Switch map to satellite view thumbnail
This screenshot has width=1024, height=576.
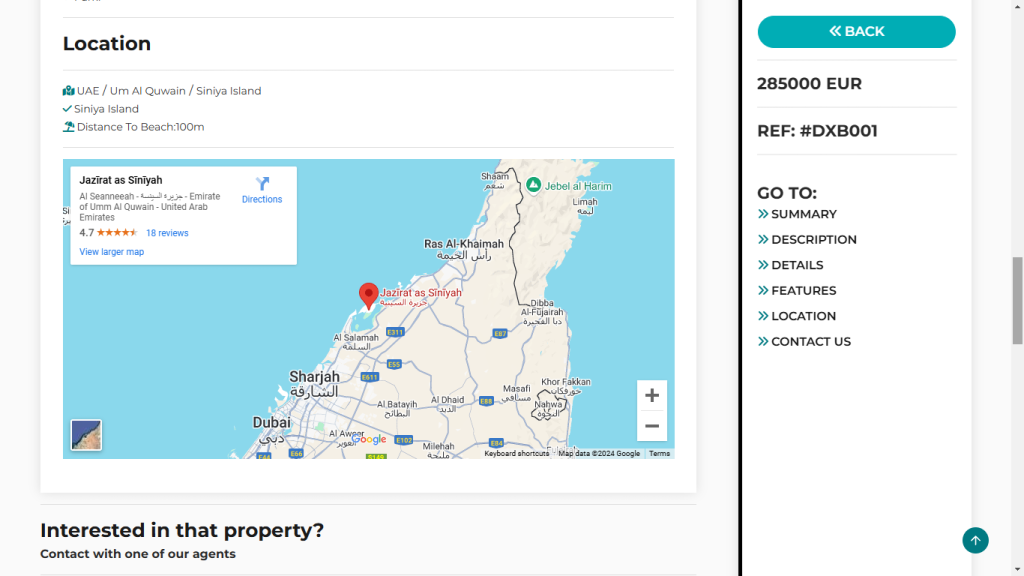click(86, 435)
